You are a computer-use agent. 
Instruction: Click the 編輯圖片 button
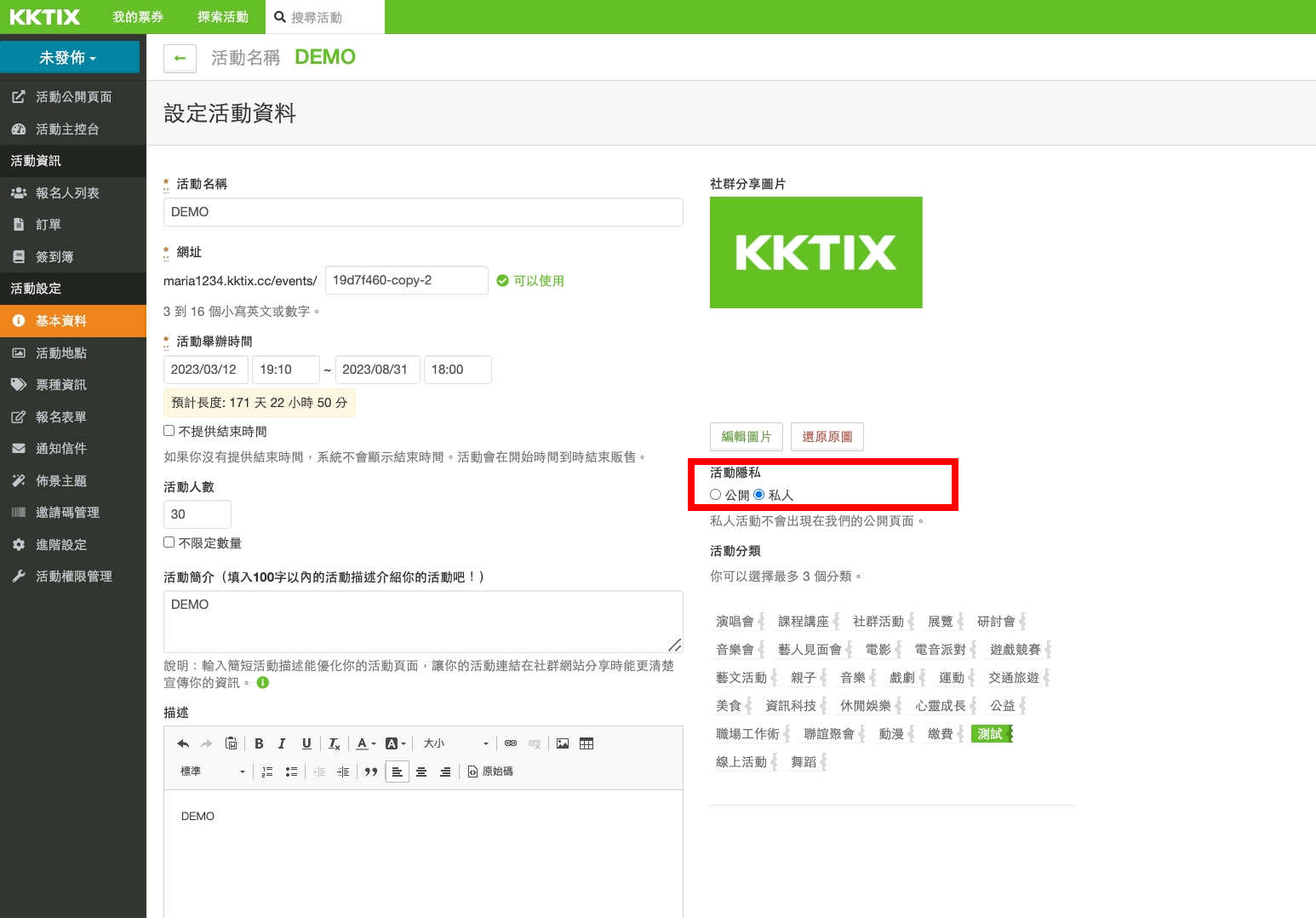(x=747, y=437)
